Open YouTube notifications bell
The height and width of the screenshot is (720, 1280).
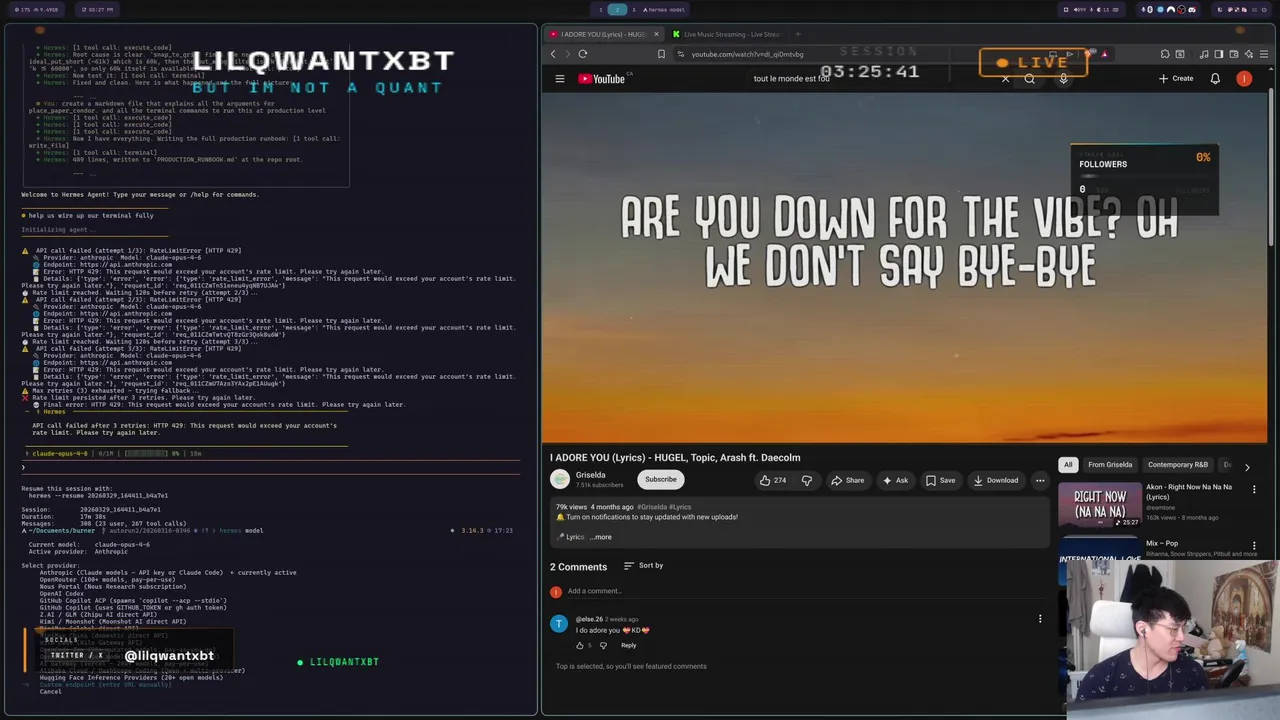coord(1215,79)
